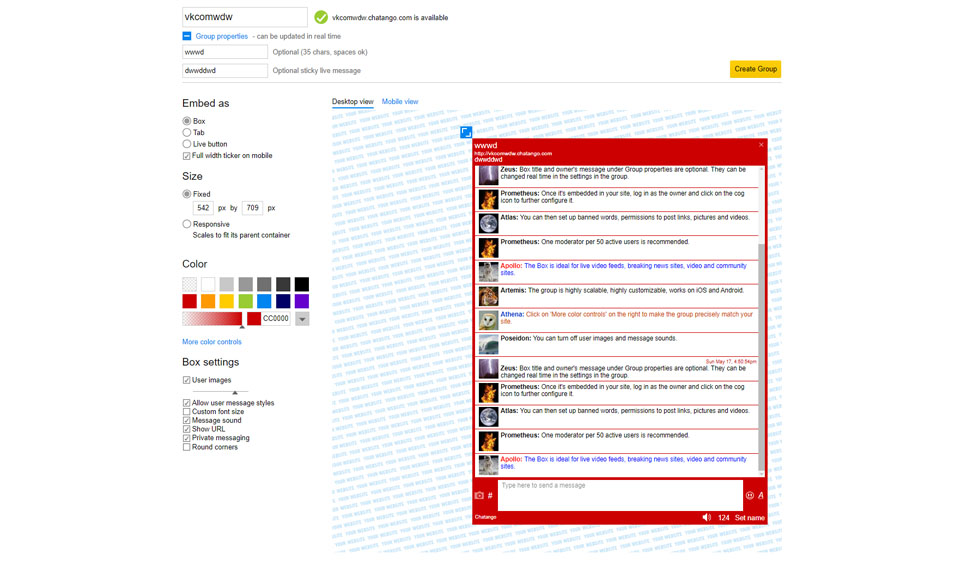
Task: Select the Tab embed option
Action: (x=187, y=132)
